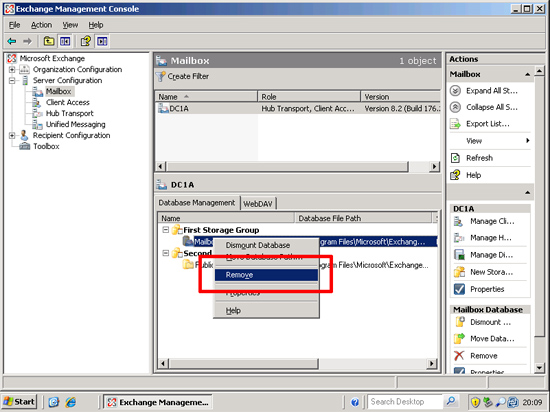The height and width of the screenshot is (412, 550).
Task: Collapse Server Configuration node
Action: point(12,80)
